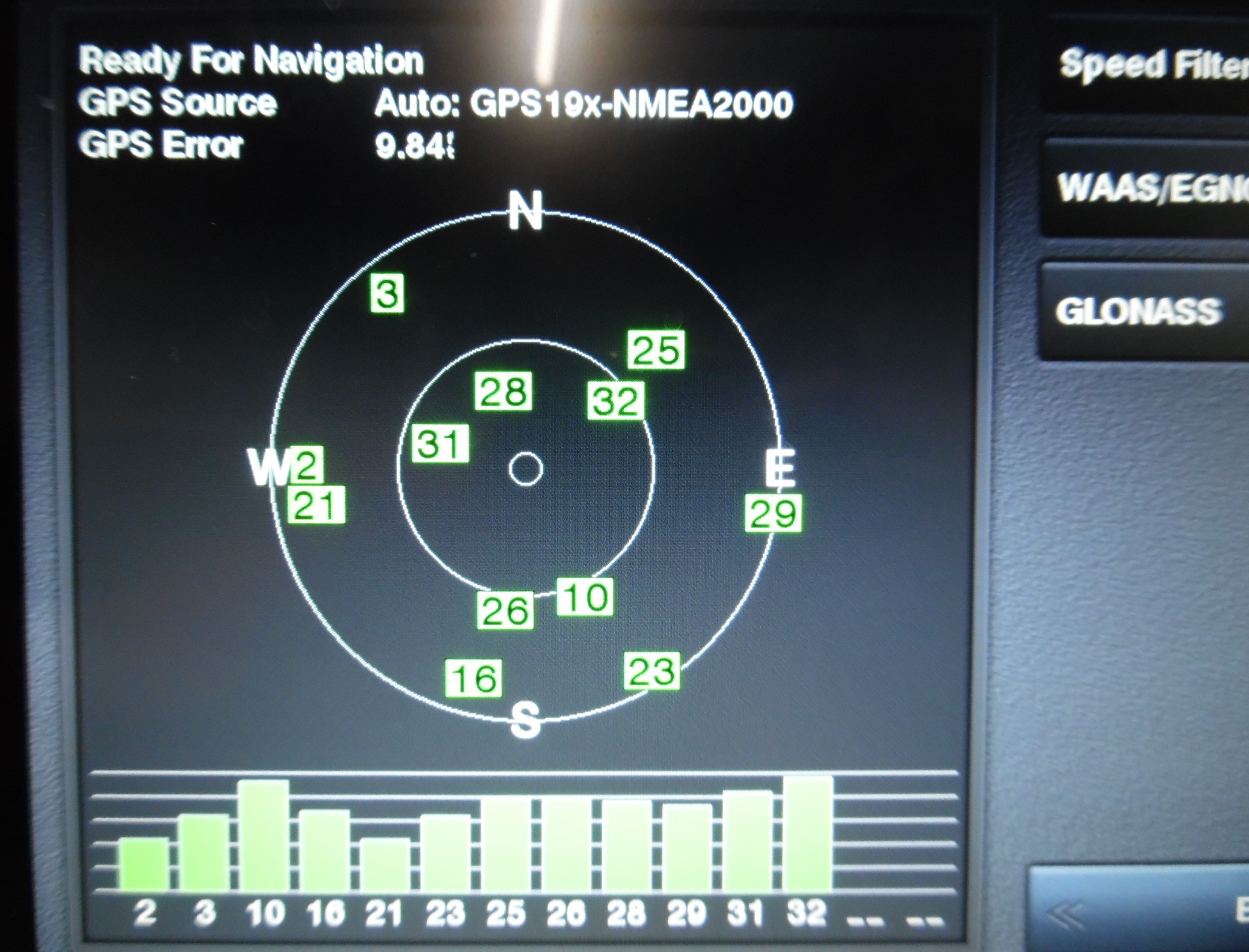
Task: Click satellite 28 icon
Action: pyautogui.click(x=504, y=391)
